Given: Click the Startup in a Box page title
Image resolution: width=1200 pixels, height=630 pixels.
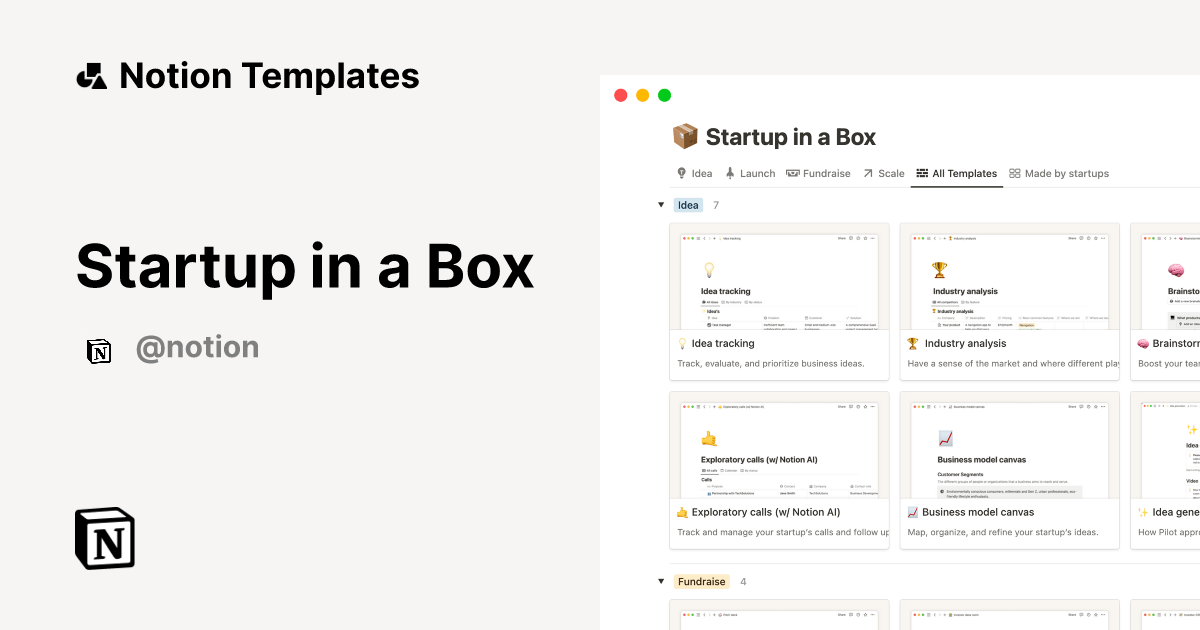Looking at the screenshot, I should (x=790, y=136).
